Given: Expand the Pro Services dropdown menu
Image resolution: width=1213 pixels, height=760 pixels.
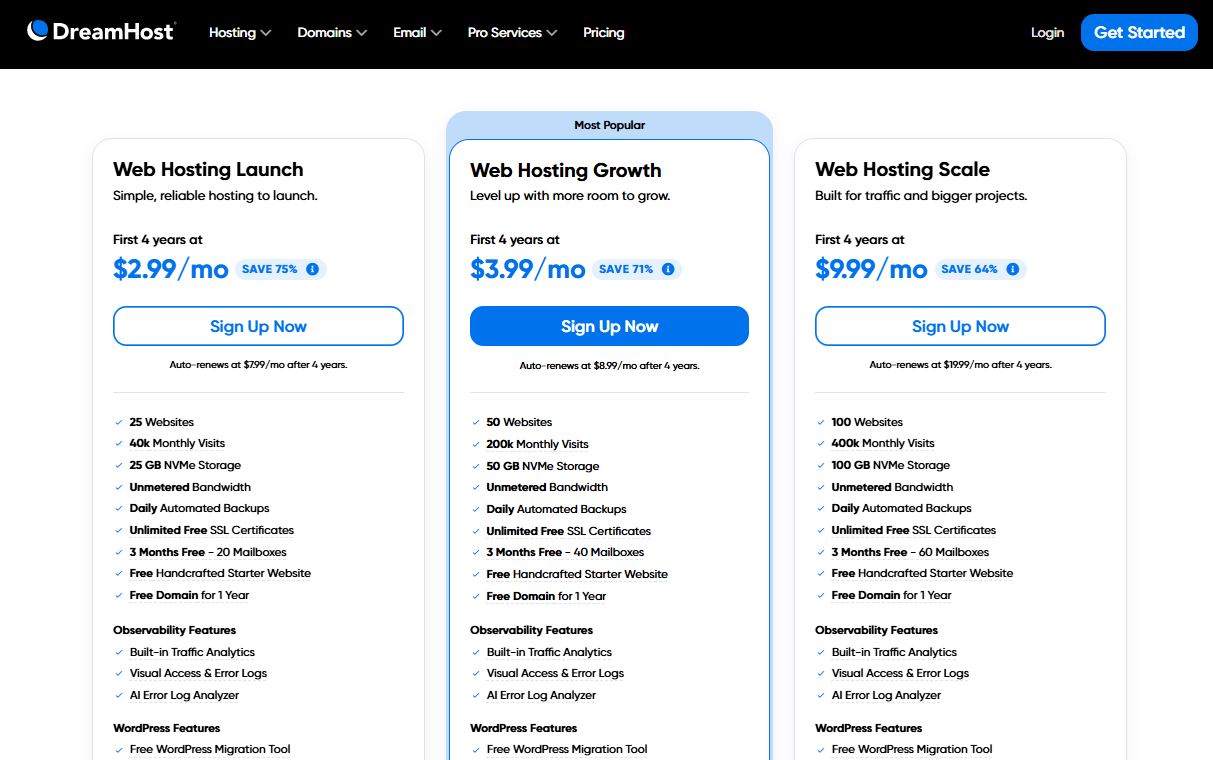Looking at the screenshot, I should (512, 32).
